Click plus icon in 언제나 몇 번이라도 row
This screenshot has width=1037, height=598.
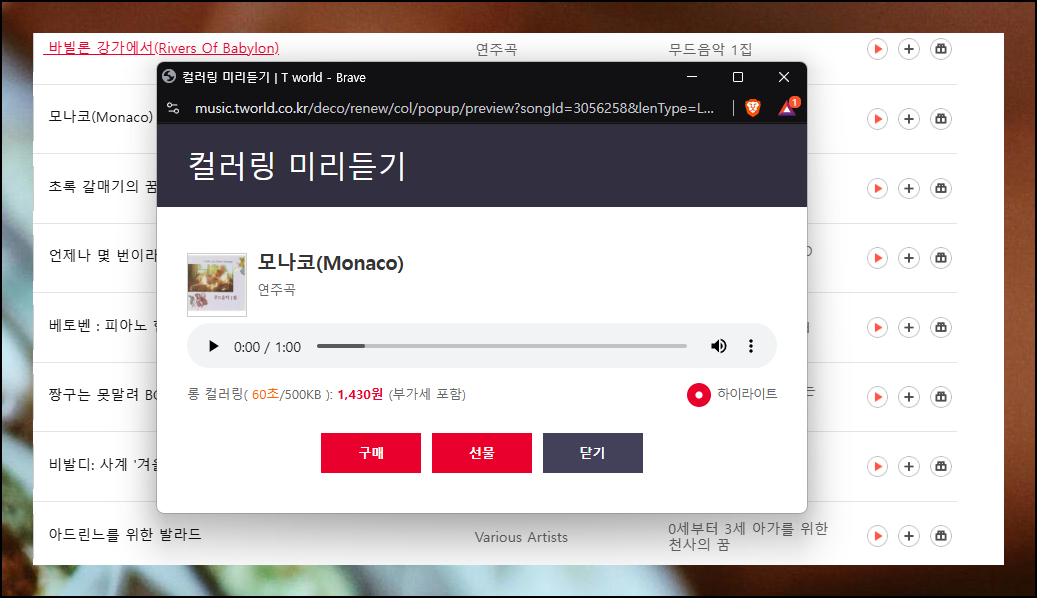[x=909, y=258]
